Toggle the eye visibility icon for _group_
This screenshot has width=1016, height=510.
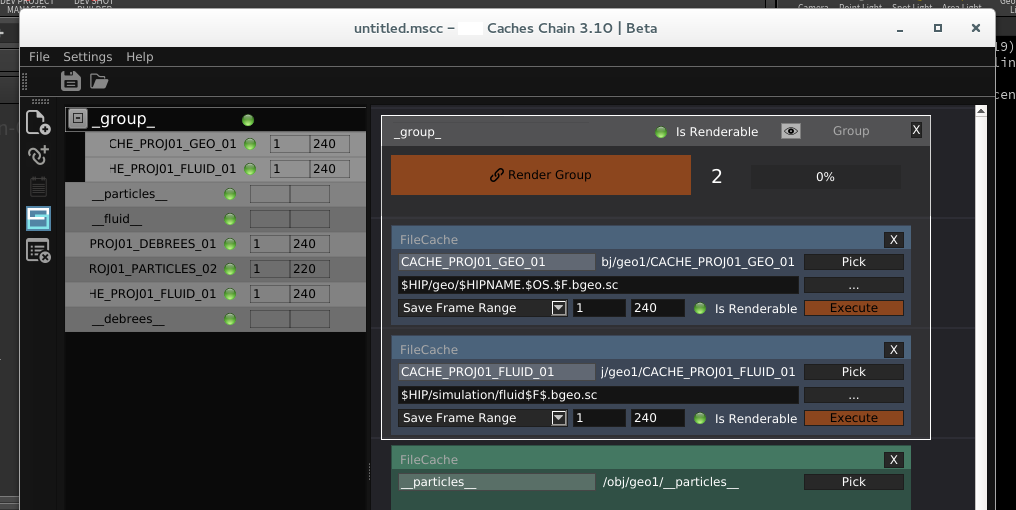(x=790, y=131)
